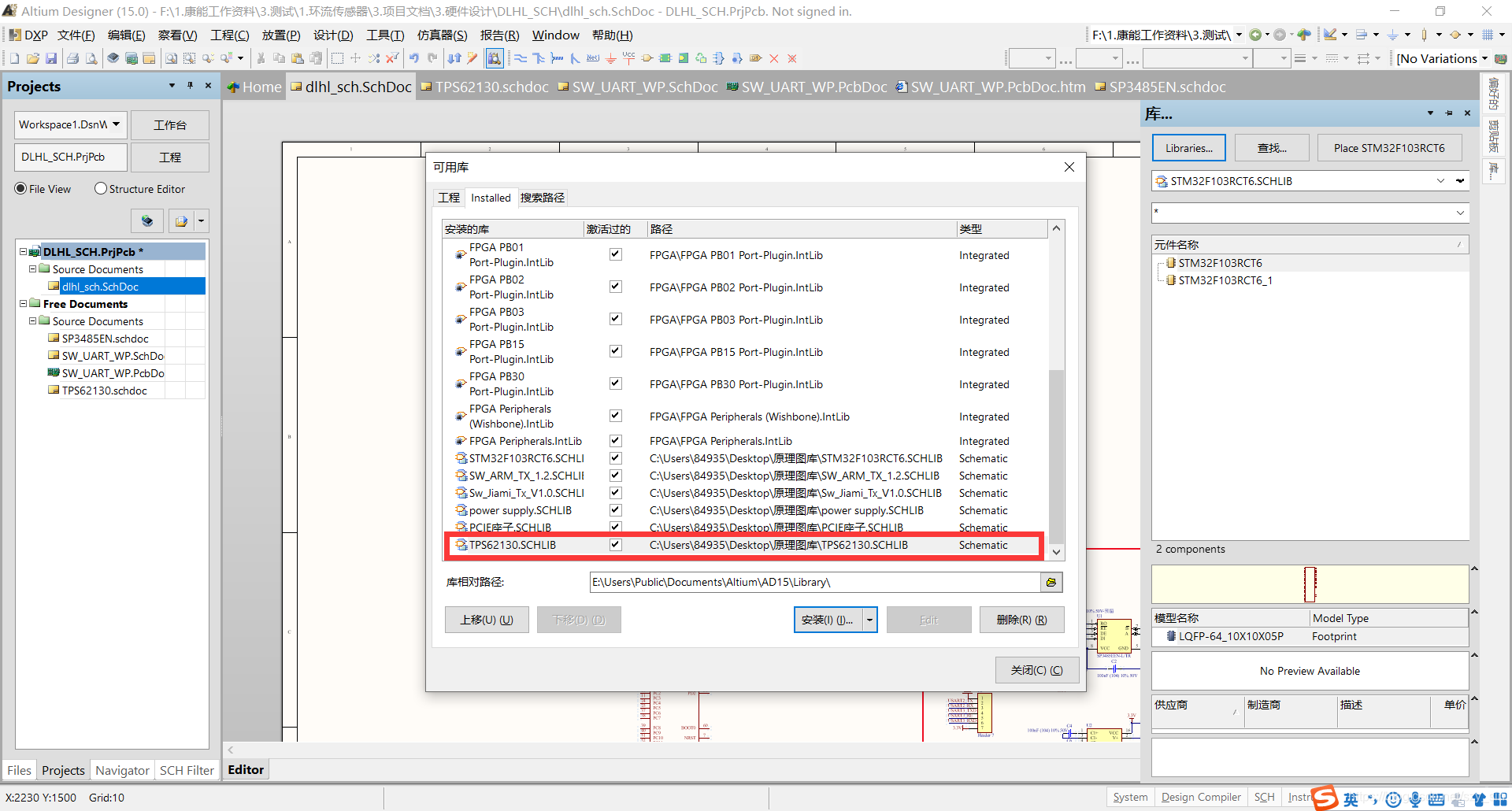Click the Print toolbar icon
1512x811 pixels.
tap(72, 58)
